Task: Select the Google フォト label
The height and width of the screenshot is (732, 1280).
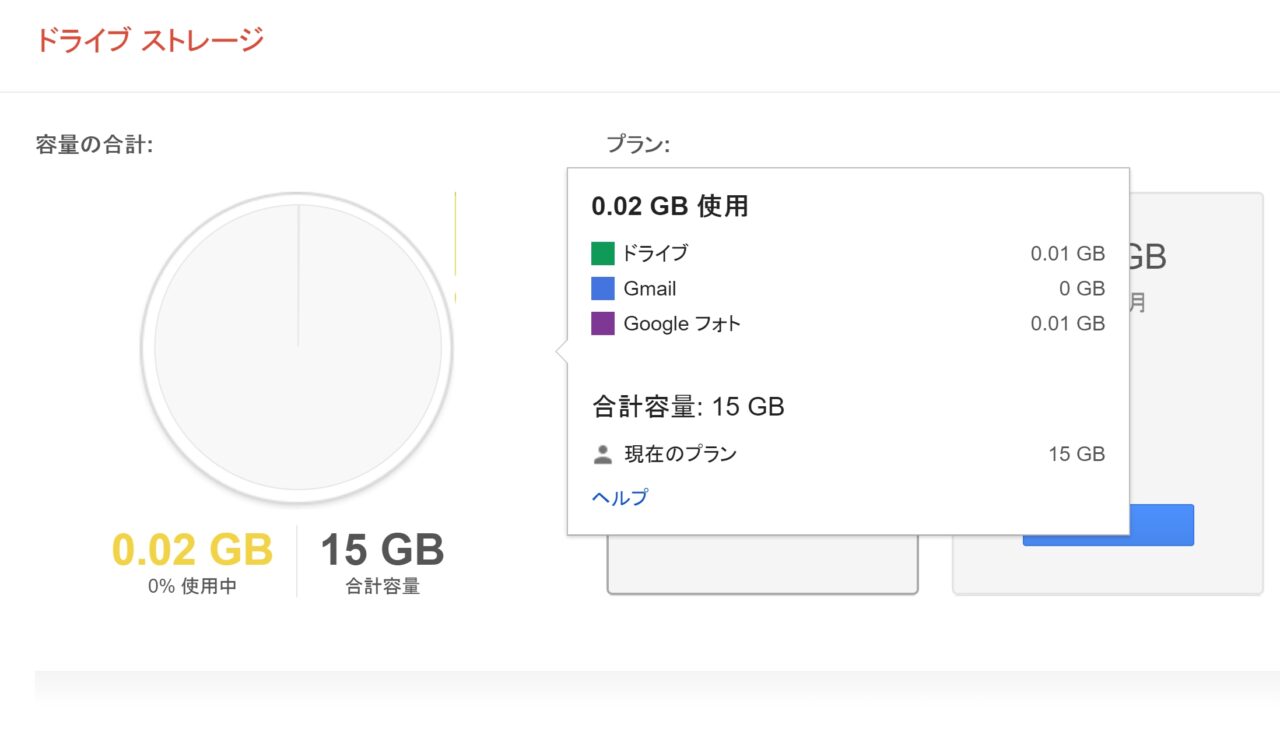Action: (x=682, y=324)
